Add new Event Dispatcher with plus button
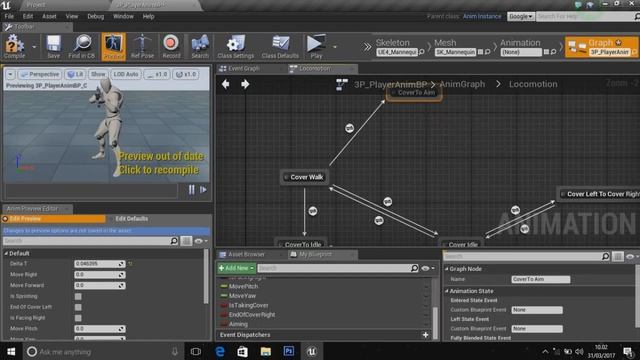The height and width of the screenshot is (360, 640). [425, 335]
